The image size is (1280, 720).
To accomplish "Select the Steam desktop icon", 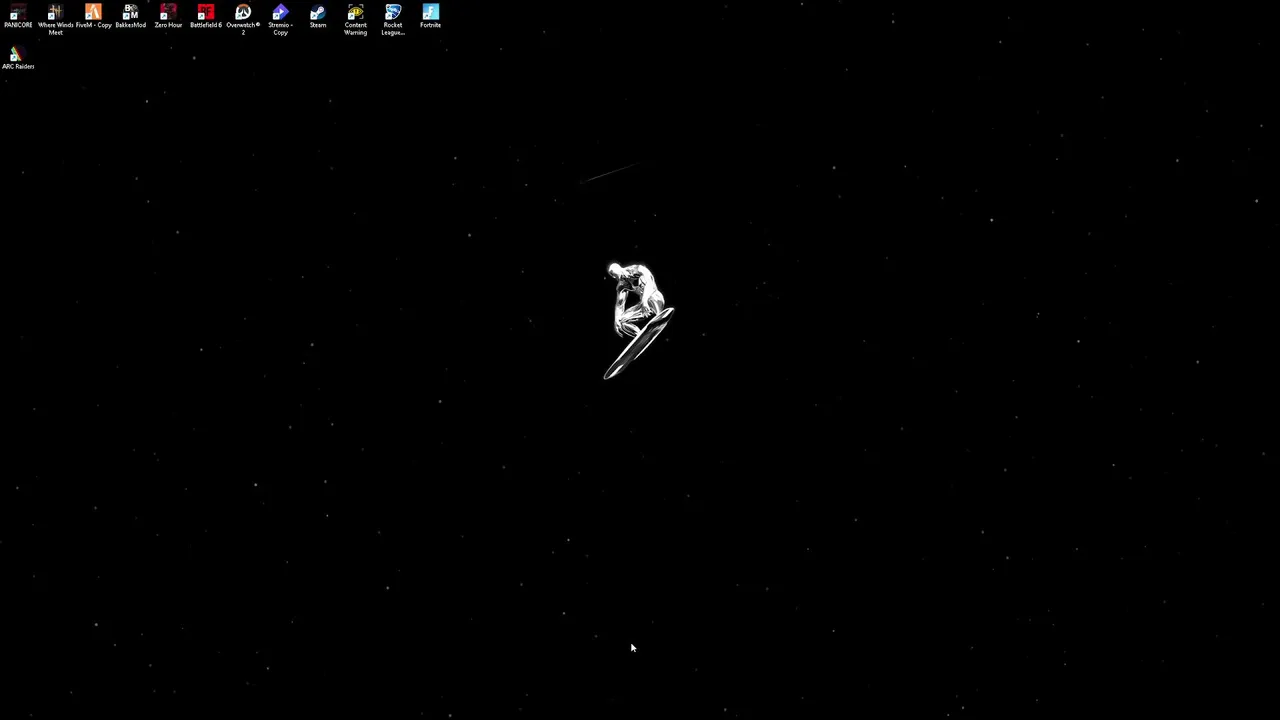I will point(318,16).
